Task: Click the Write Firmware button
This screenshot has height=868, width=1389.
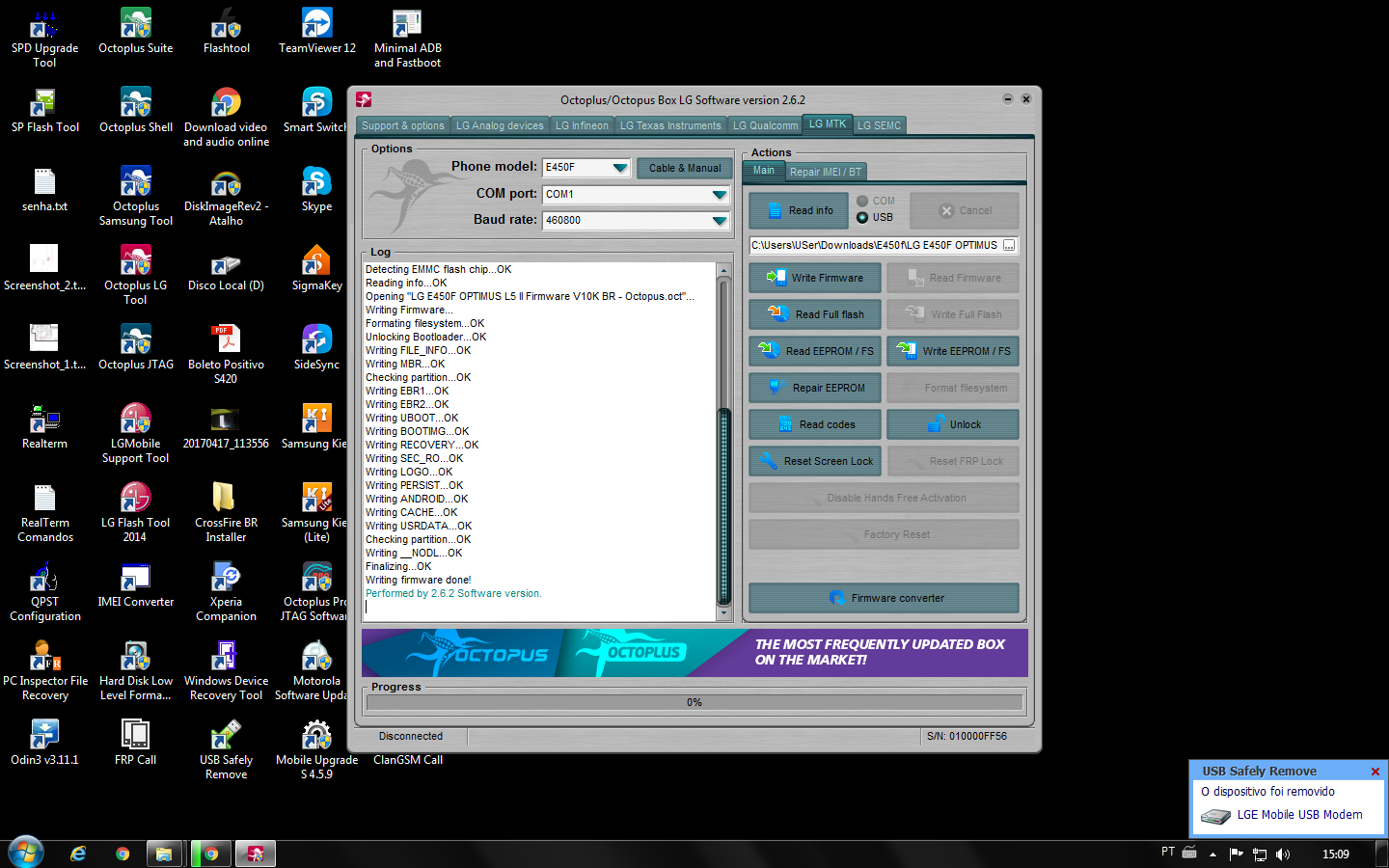Action: click(x=815, y=278)
